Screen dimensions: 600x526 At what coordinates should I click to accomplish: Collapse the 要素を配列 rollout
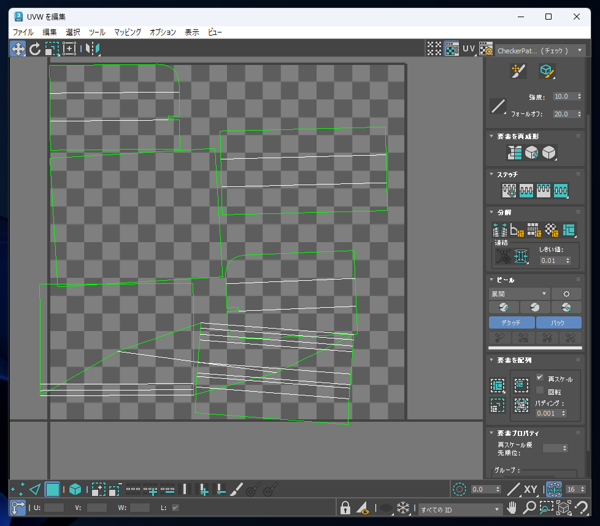(492, 360)
